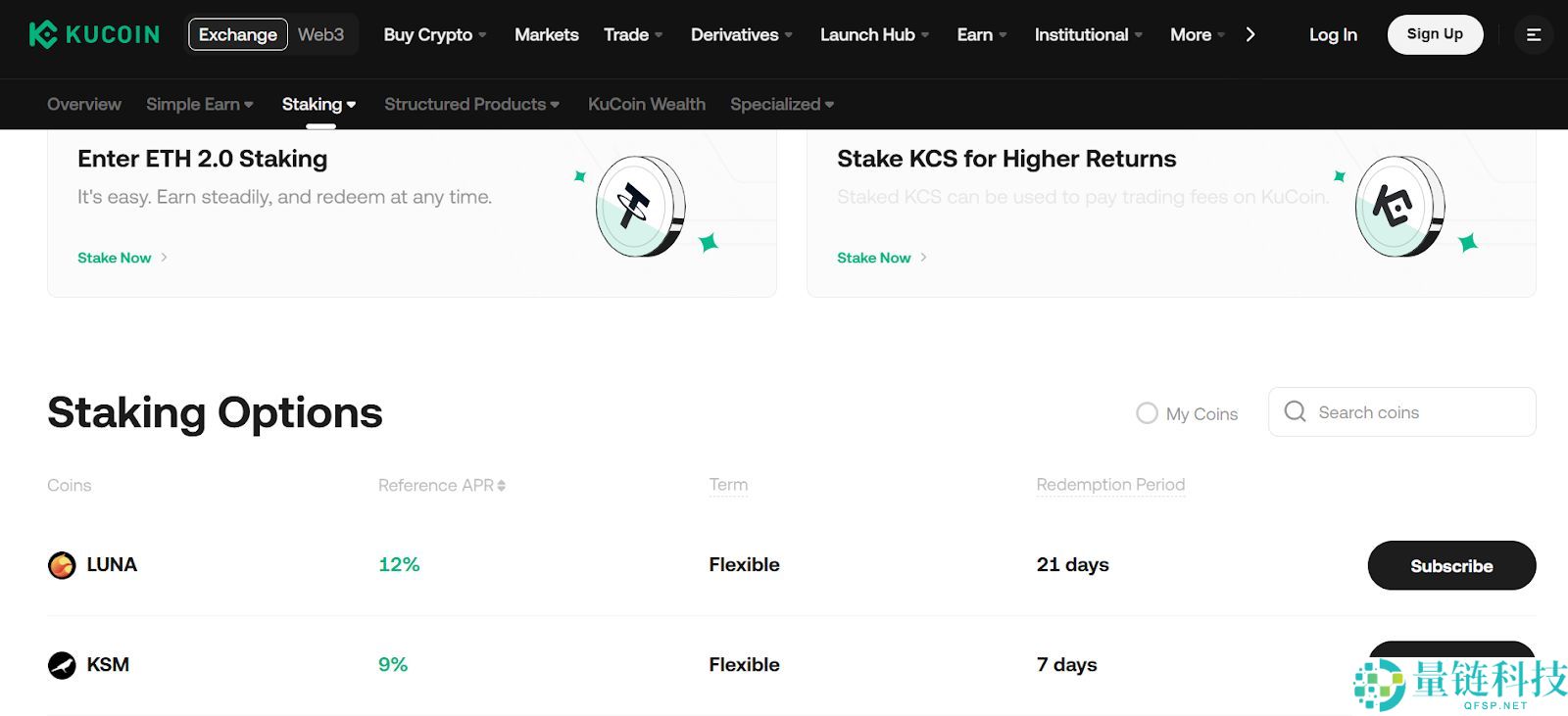Open the hamburger menu icon

click(1534, 35)
